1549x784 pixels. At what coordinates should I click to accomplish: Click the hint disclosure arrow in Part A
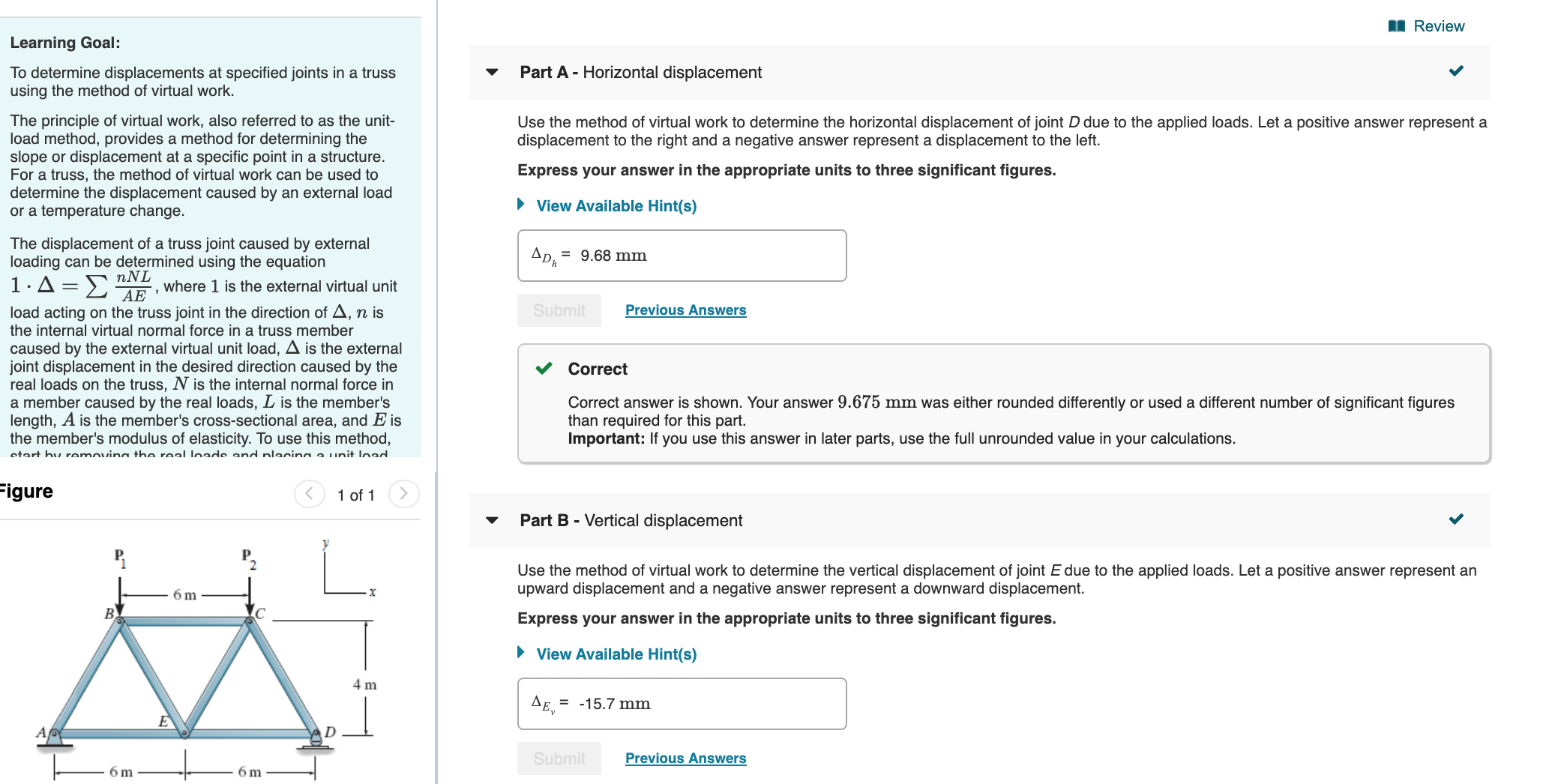pyautogui.click(x=520, y=205)
